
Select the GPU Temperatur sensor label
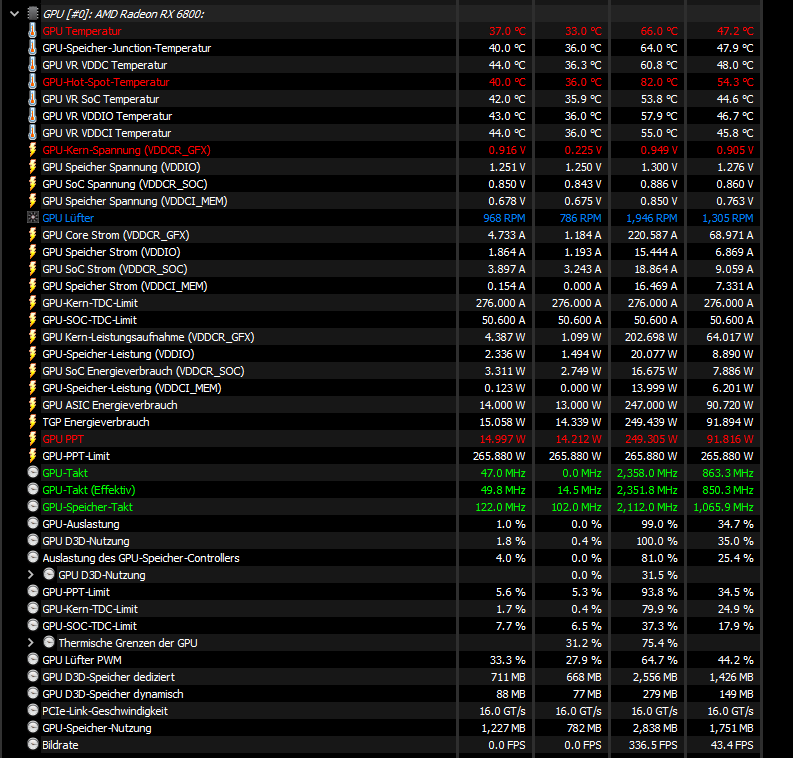(82, 31)
